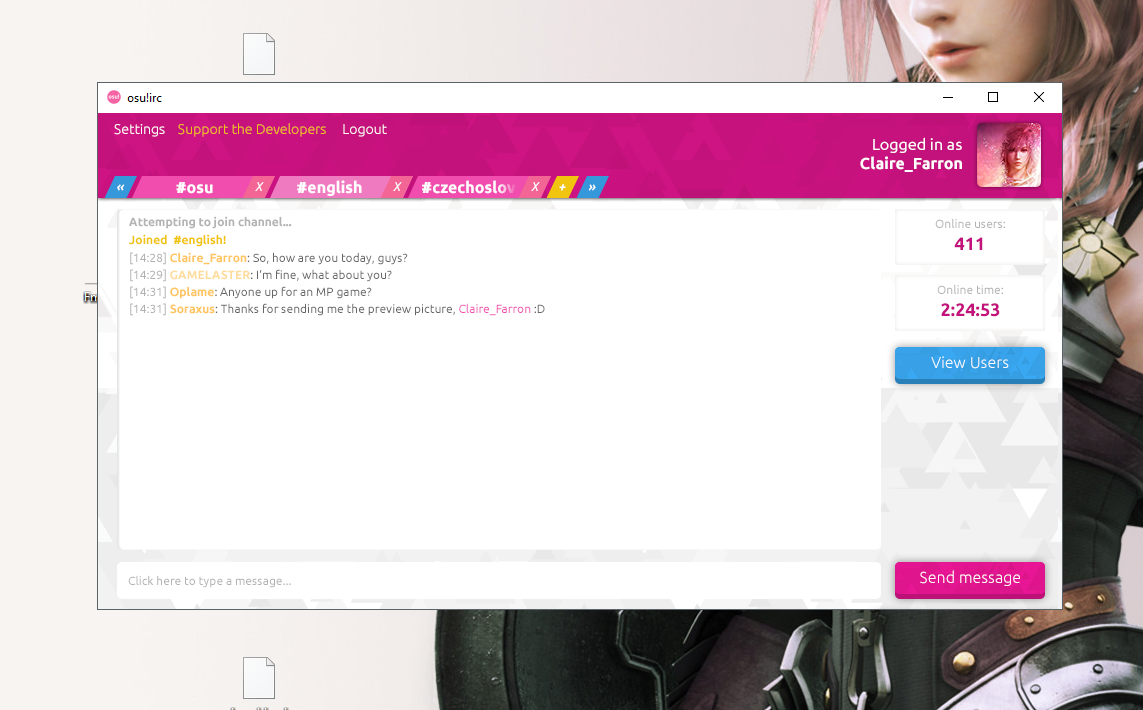Open the Settings menu
The height and width of the screenshot is (710, 1143).
point(139,129)
